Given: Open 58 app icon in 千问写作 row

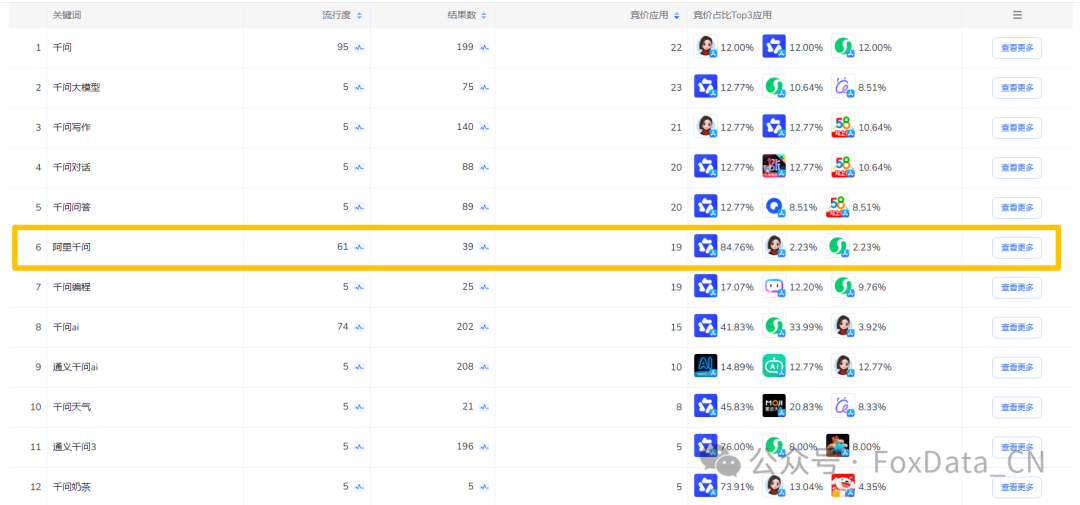Looking at the screenshot, I should coord(842,127).
